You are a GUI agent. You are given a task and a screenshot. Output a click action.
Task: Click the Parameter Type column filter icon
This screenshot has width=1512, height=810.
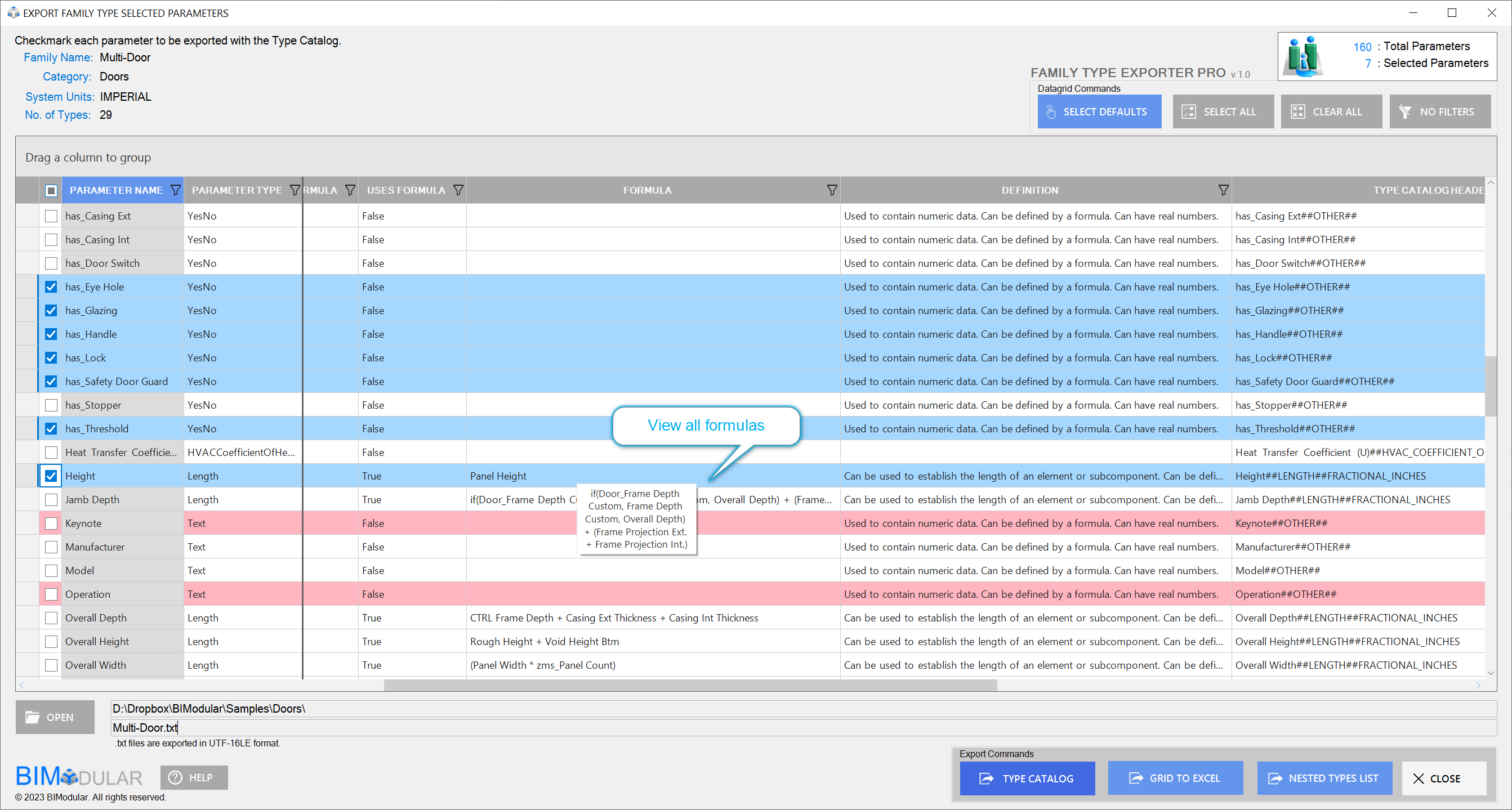[295, 190]
